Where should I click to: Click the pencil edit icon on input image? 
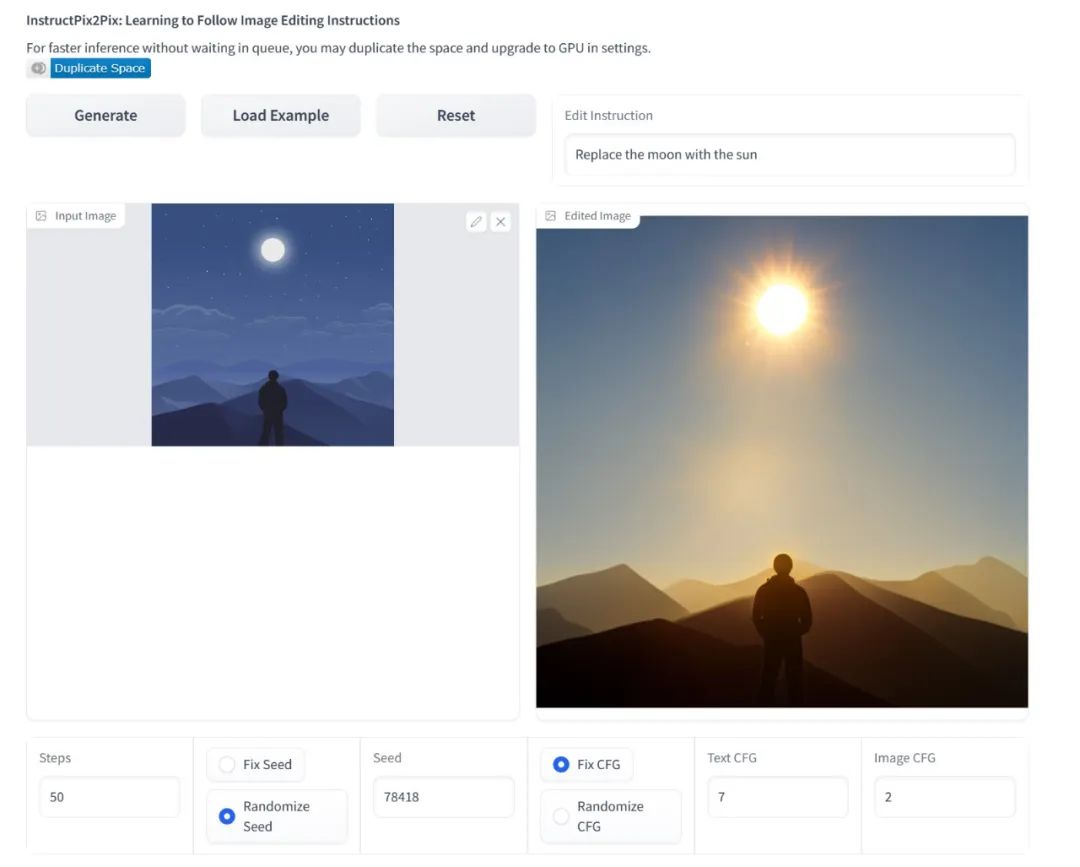[x=476, y=222]
